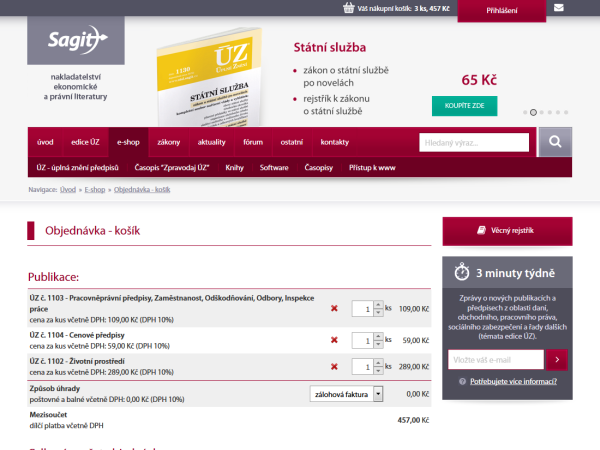The height and width of the screenshot is (450, 600).
Task: Open the aktuality menu item
Action: coord(212,142)
